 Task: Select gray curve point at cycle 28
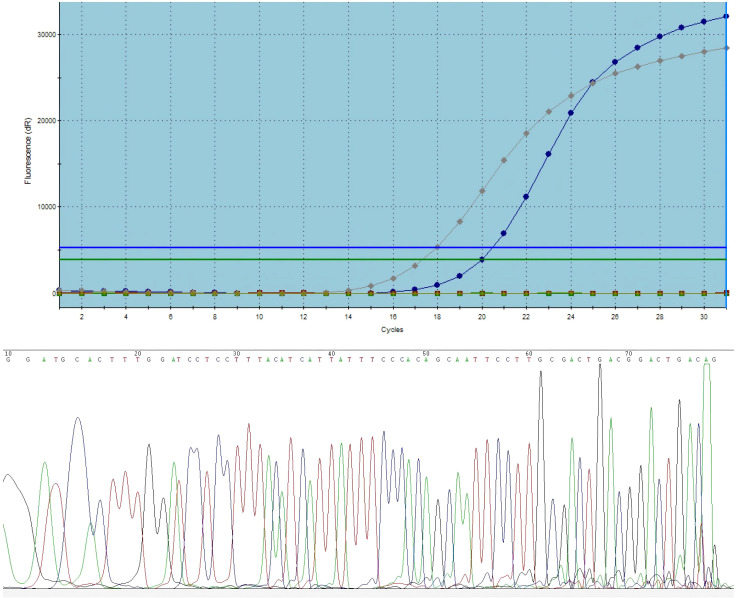(659, 61)
